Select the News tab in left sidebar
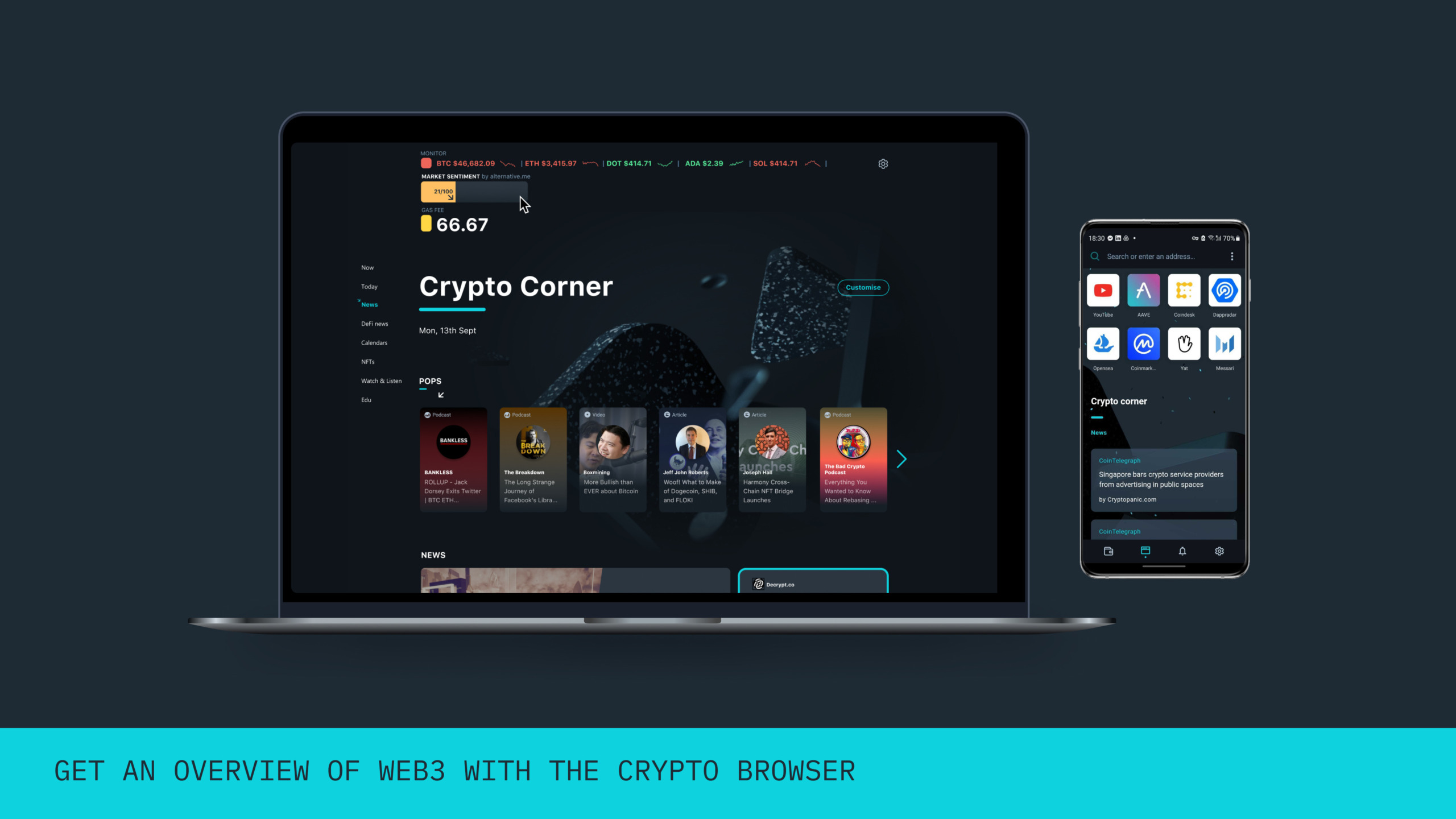1456x819 pixels. [369, 305]
